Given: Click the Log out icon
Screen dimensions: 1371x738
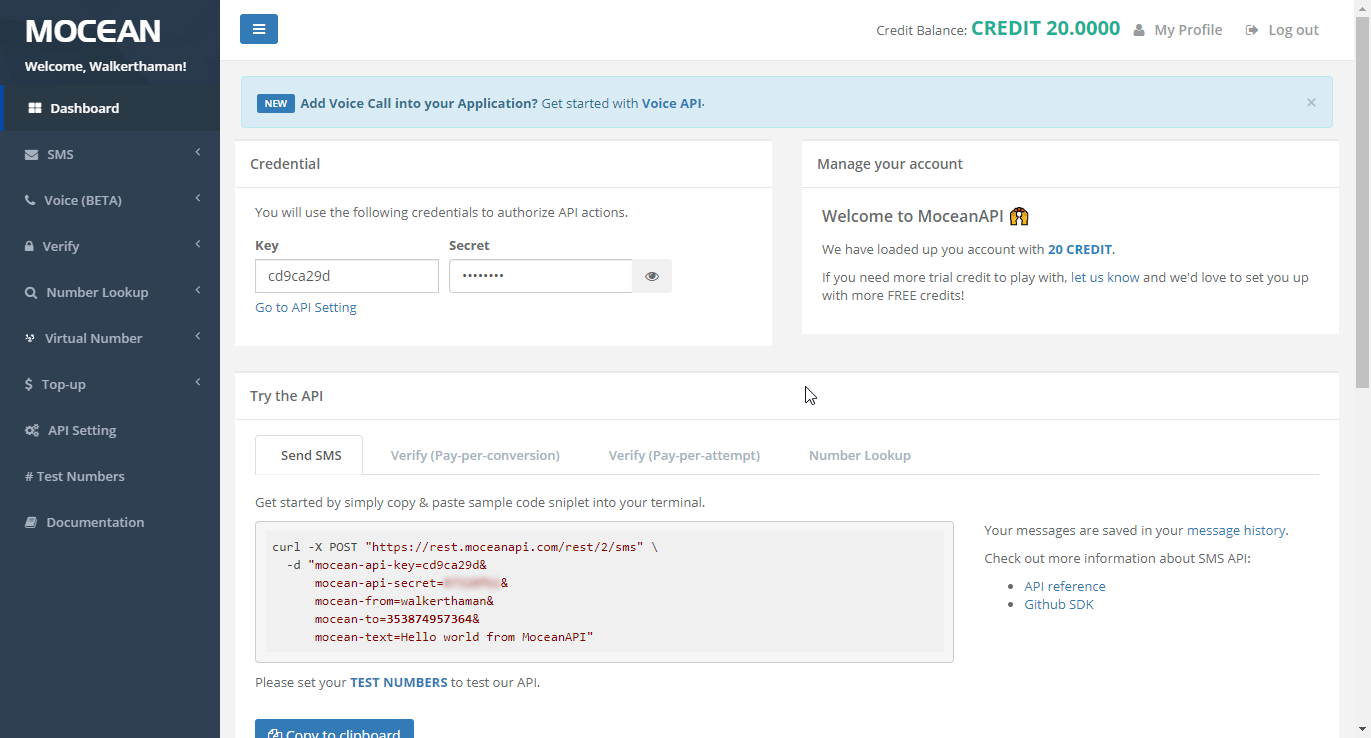Looking at the screenshot, I should point(1252,30).
